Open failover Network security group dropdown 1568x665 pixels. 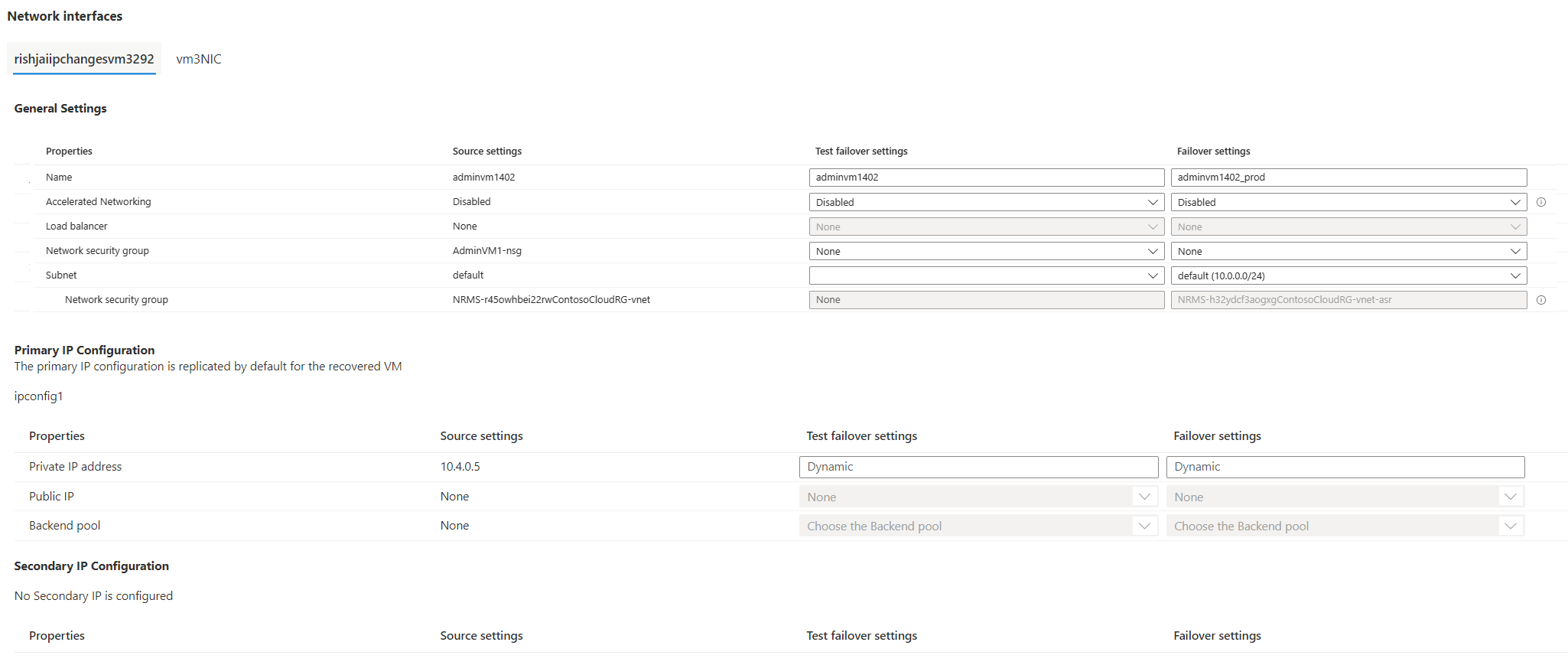click(x=1348, y=251)
